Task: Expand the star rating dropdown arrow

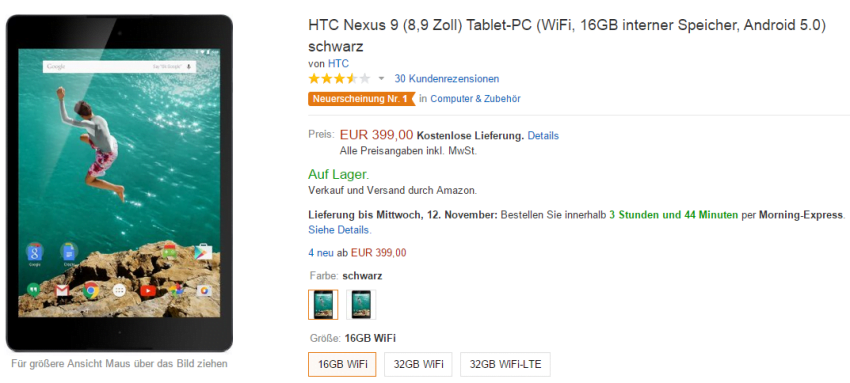Action: pos(381,79)
